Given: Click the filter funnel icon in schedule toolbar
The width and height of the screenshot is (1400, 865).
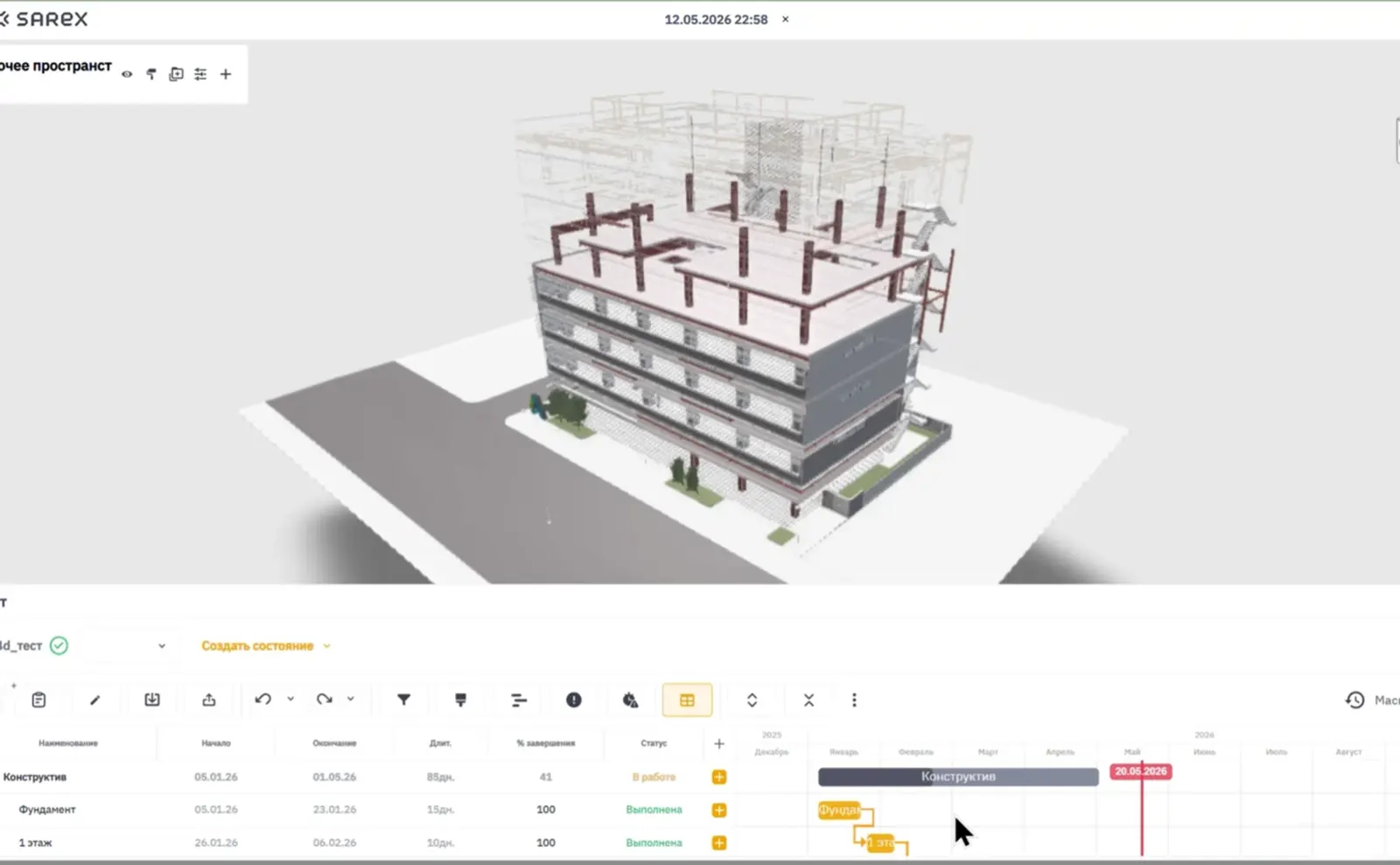Looking at the screenshot, I should click(x=403, y=700).
